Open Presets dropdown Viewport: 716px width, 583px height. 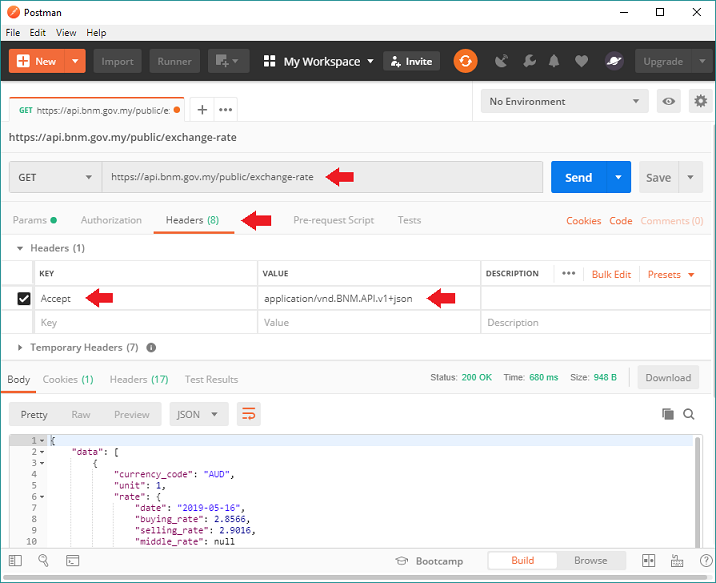[x=671, y=274]
